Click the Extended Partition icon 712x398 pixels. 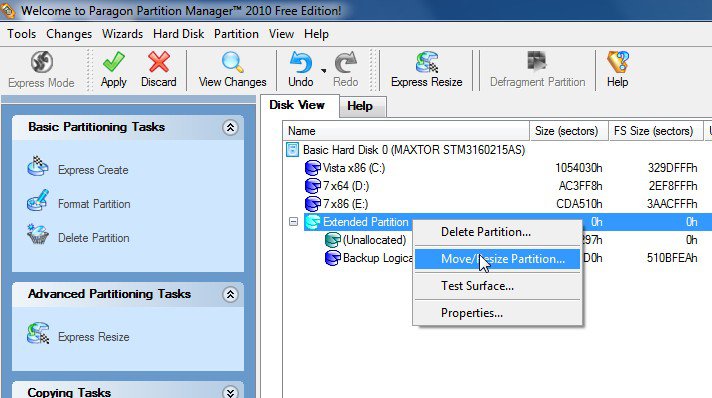(x=312, y=222)
